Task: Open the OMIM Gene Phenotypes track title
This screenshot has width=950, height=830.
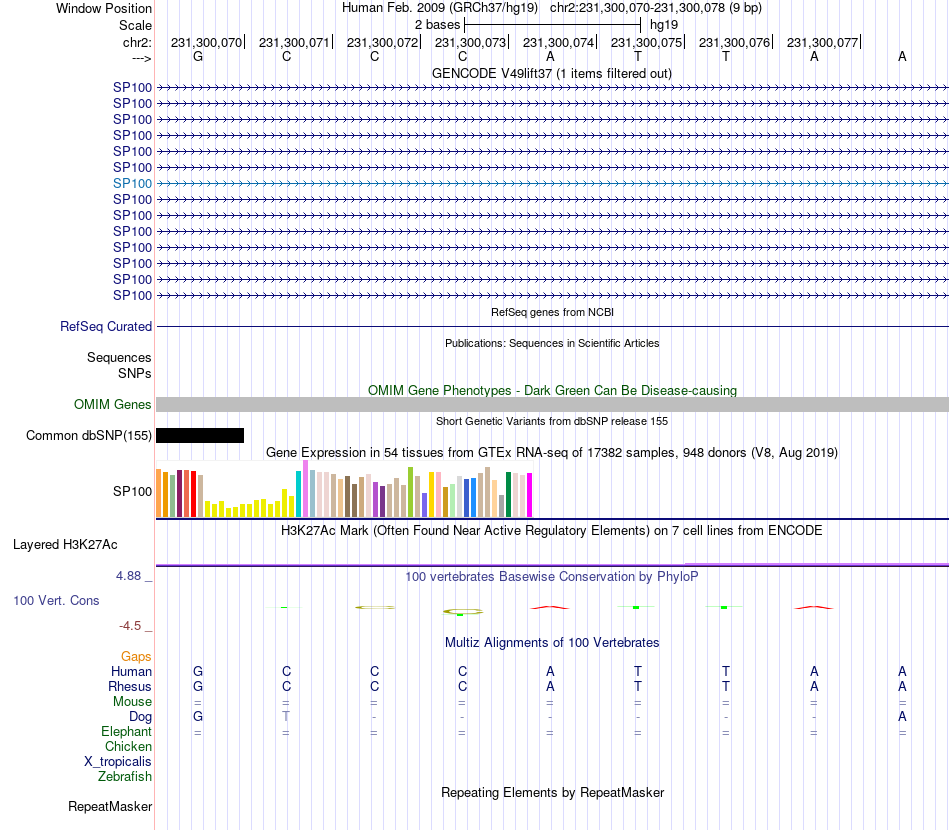Action: click(552, 390)
